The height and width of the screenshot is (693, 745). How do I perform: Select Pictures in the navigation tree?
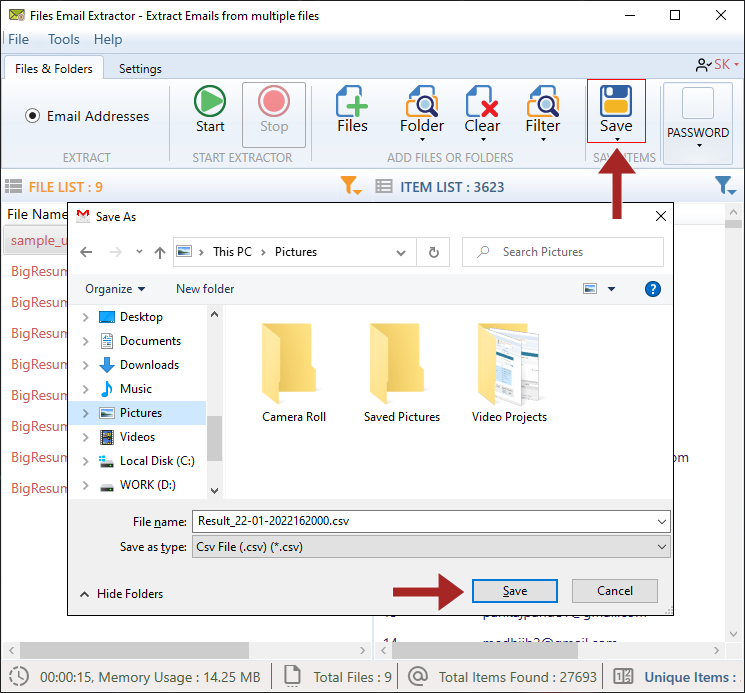(x=138, y=413)
